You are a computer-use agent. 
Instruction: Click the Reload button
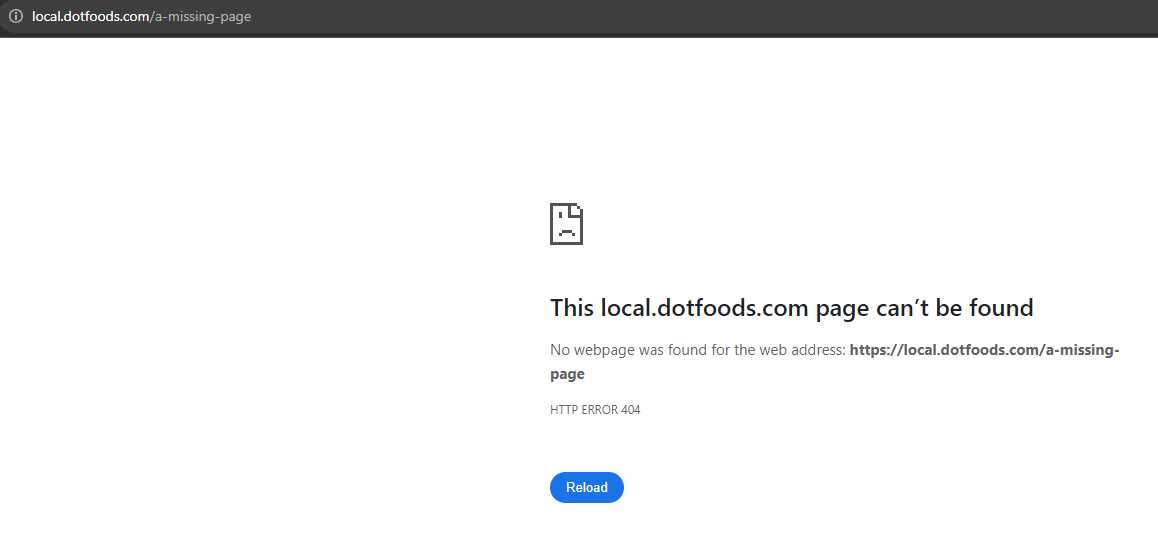(586, 488)
